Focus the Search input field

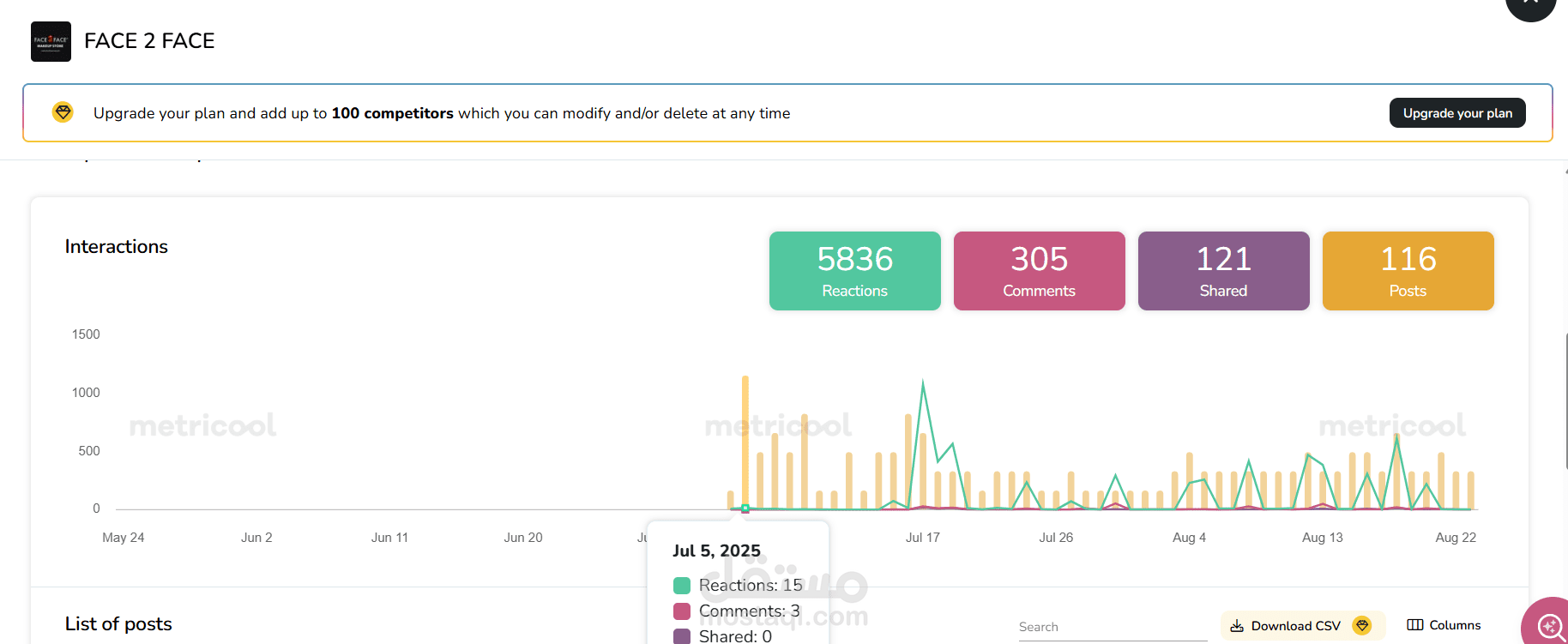(1113, 627)
